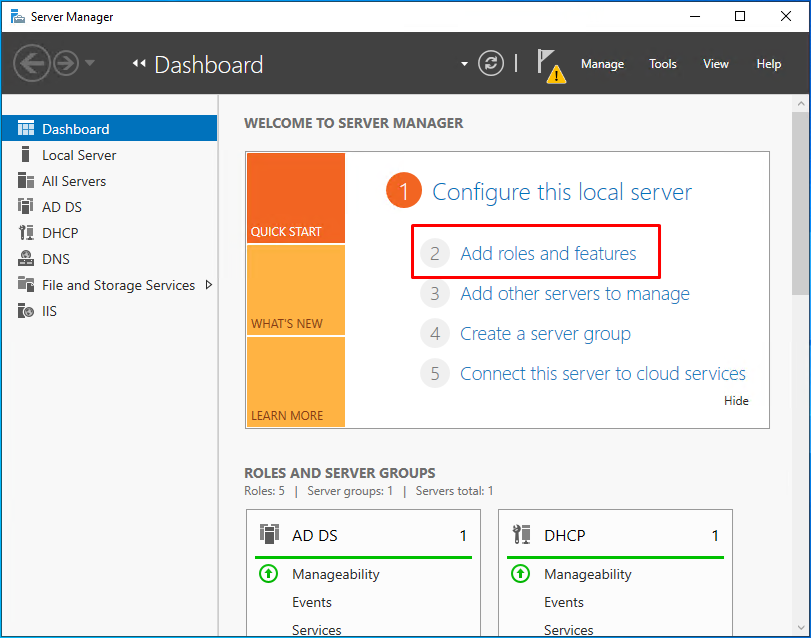Click the IIS sidebar icon

point(26,310)
